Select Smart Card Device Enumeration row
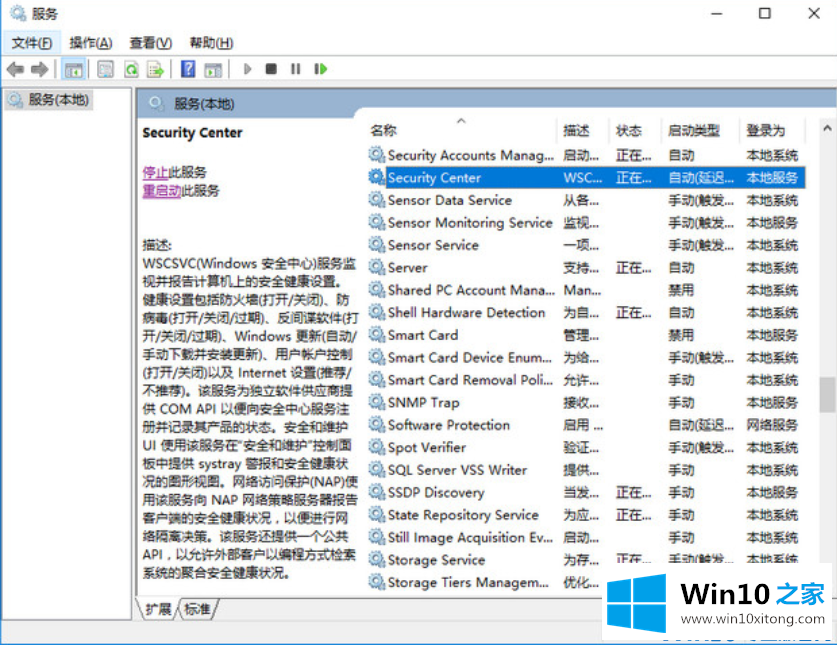 click(586, 357)
